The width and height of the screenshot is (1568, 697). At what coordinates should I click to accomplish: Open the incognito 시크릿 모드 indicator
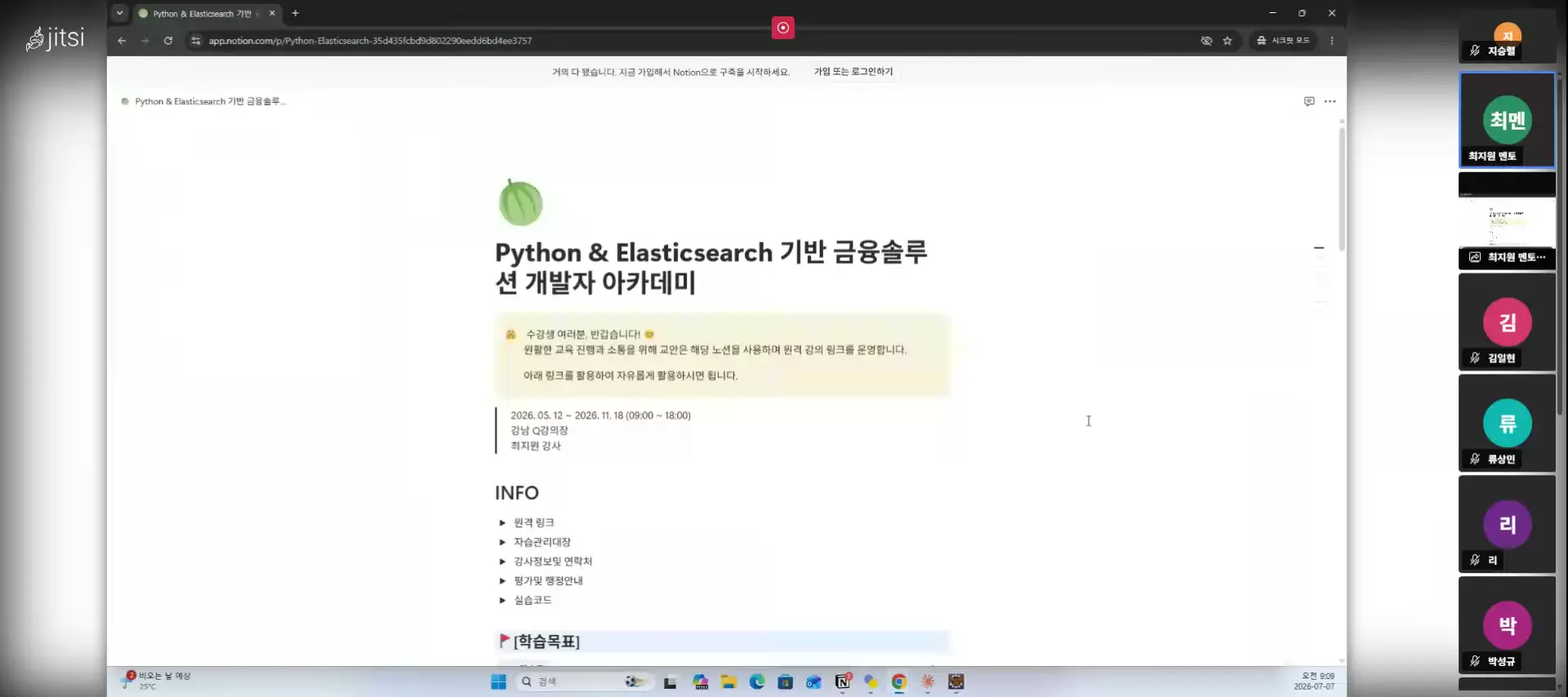[x=1283, y=41]
